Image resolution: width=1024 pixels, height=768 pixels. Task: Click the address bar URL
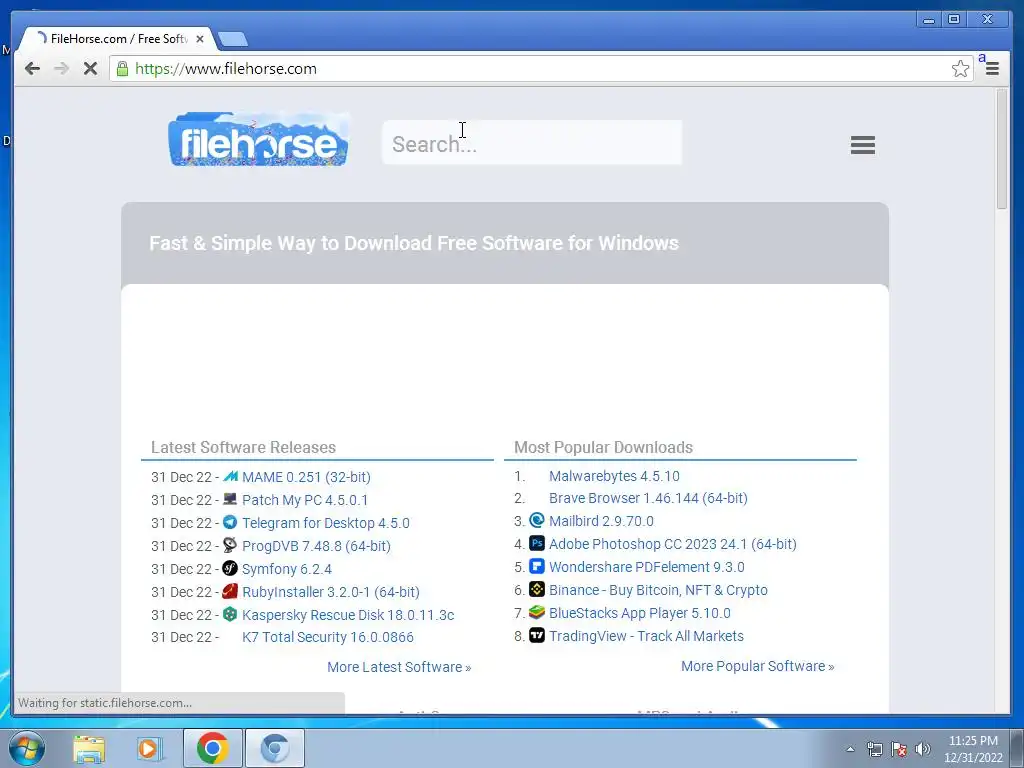click(225, 69)
